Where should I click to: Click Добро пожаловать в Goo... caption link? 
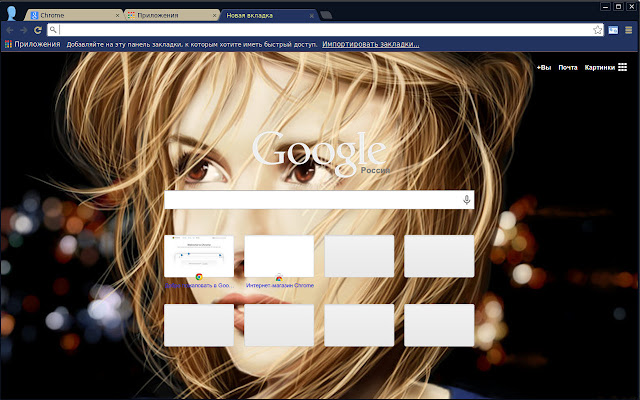pos(200,285)
